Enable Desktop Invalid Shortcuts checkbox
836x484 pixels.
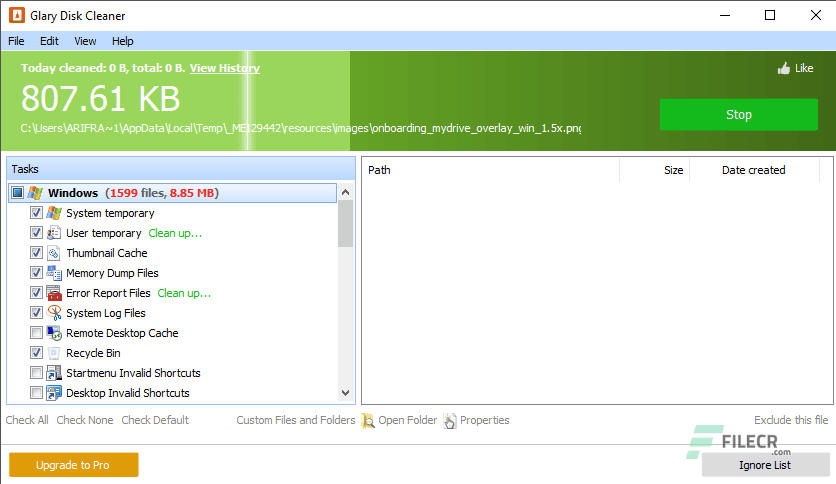point(36,393)
